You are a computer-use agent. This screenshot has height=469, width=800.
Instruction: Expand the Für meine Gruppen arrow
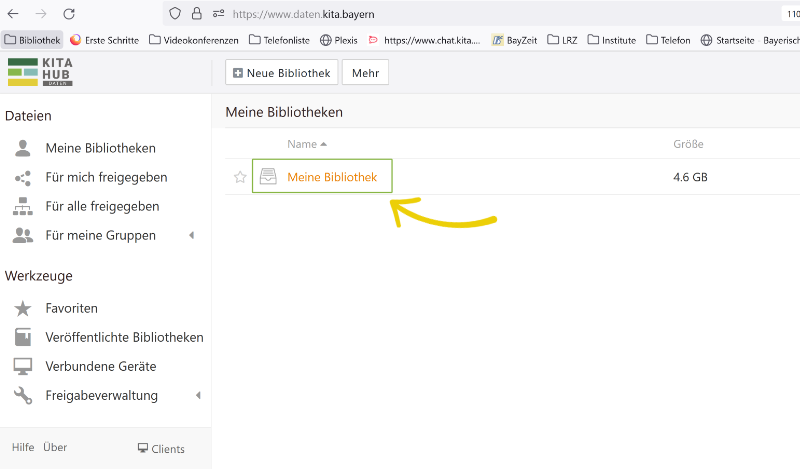pos(191,236)
